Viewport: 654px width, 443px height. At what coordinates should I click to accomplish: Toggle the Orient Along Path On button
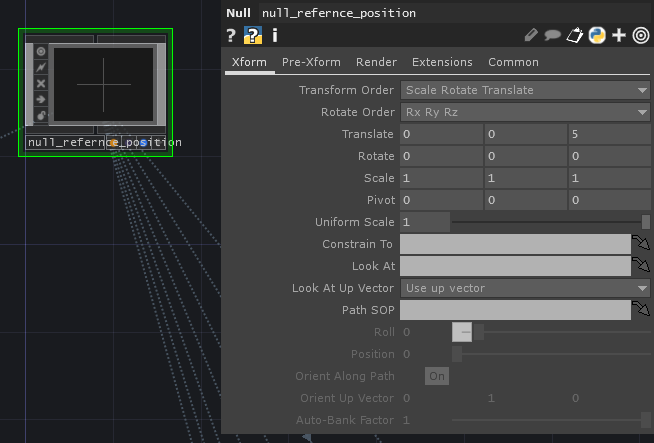(x=436, y=376)
